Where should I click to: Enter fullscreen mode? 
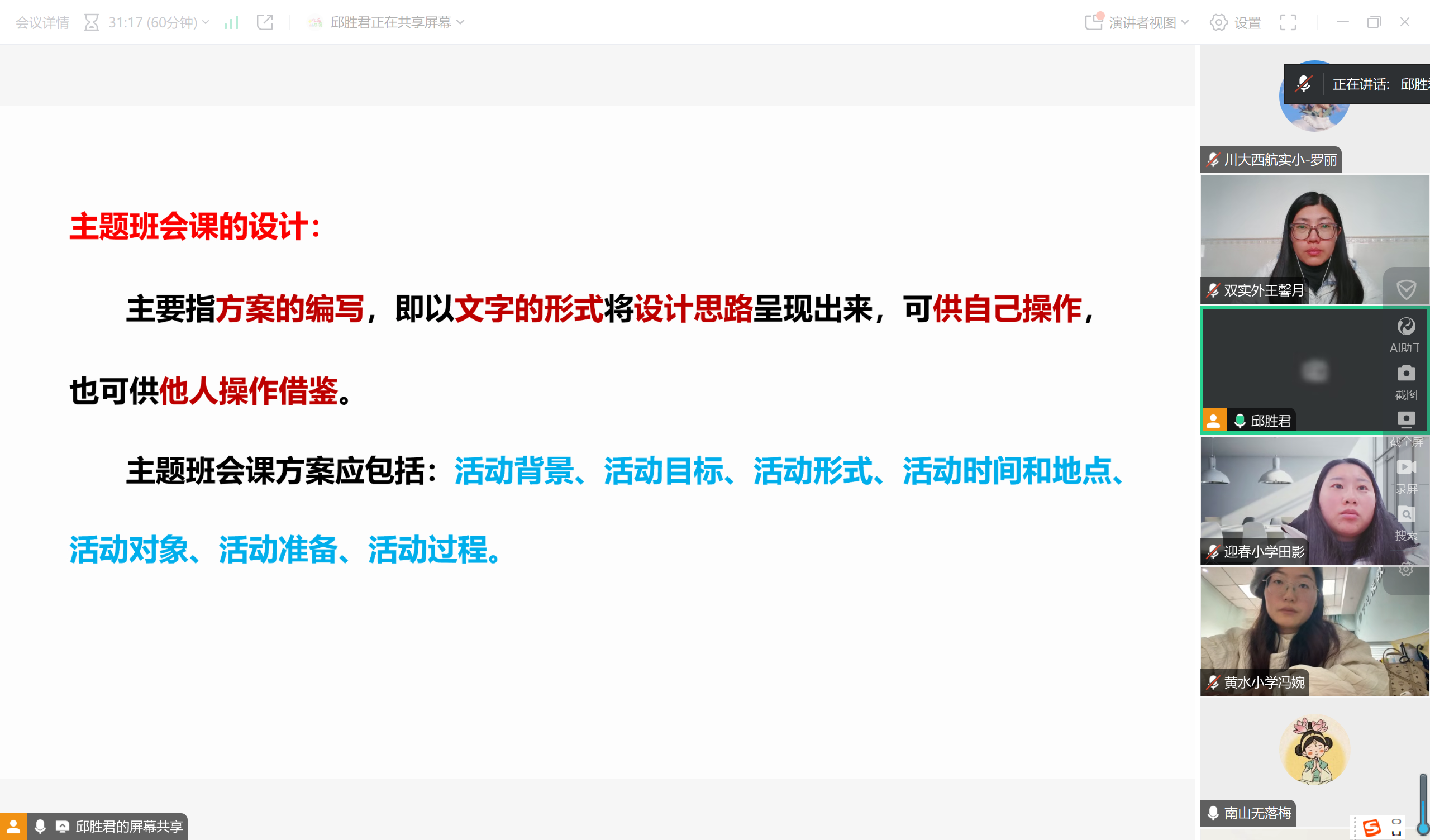click(1288, 22)
